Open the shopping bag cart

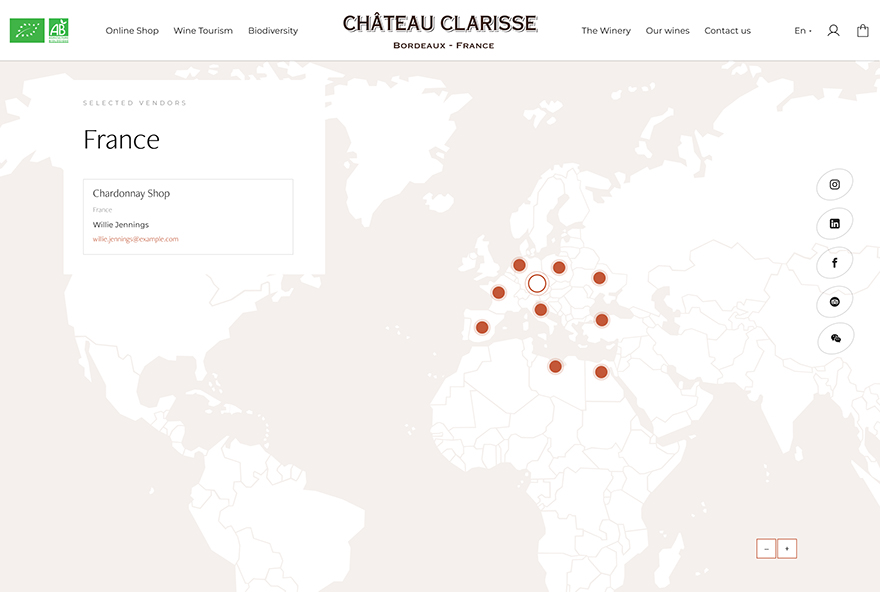[862, 31]
